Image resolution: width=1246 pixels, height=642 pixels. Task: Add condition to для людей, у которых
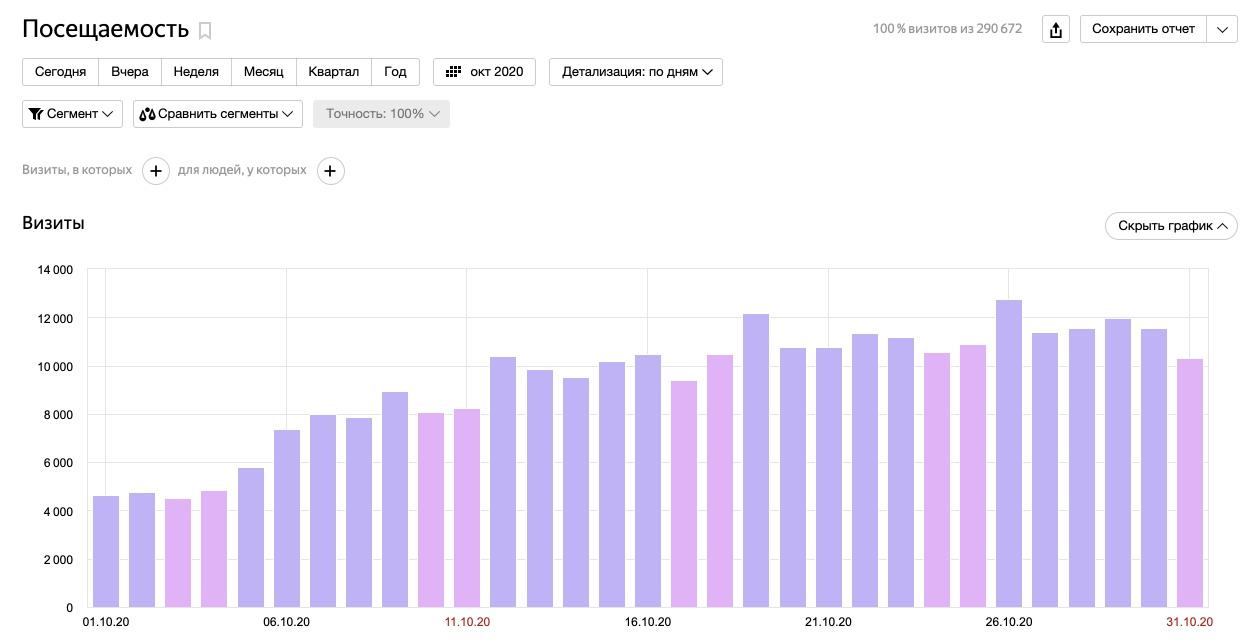point(331,171)
